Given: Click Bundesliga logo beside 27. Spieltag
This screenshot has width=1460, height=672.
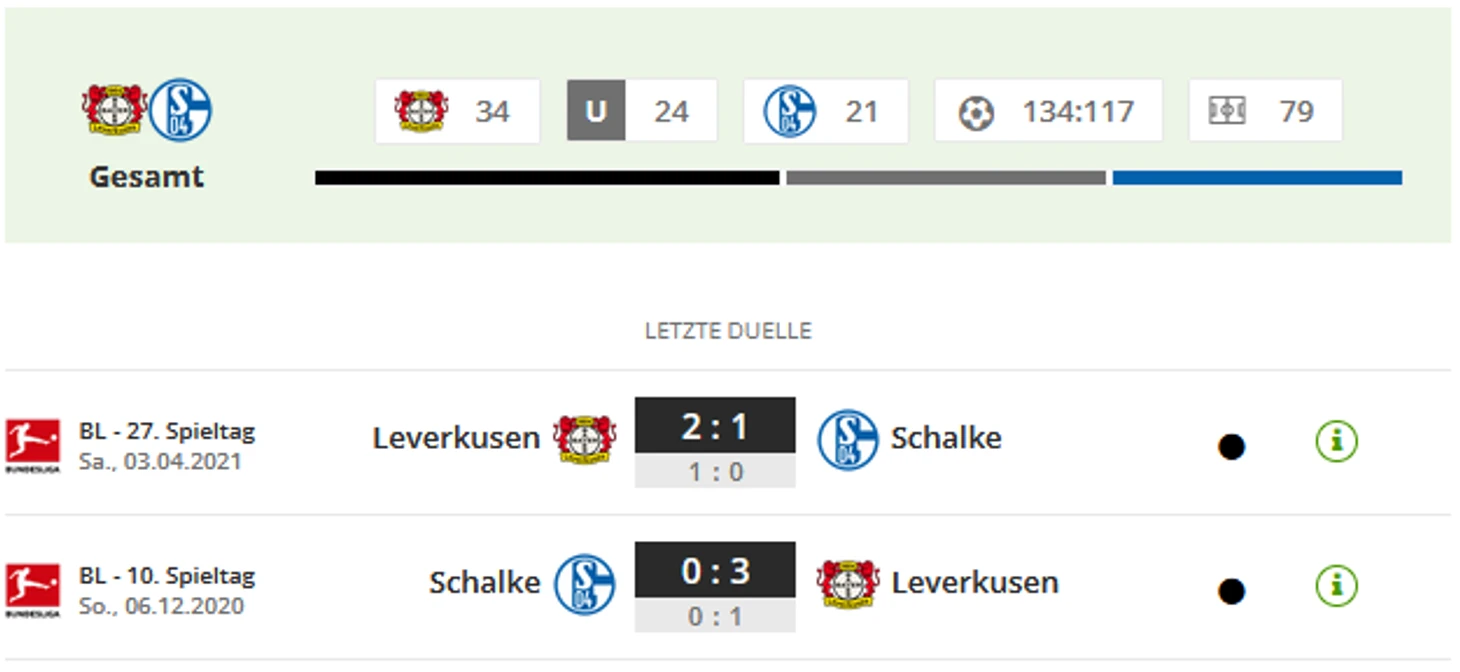Looking at the screenshot, I should pyautogui.click(x=32, y=446).
